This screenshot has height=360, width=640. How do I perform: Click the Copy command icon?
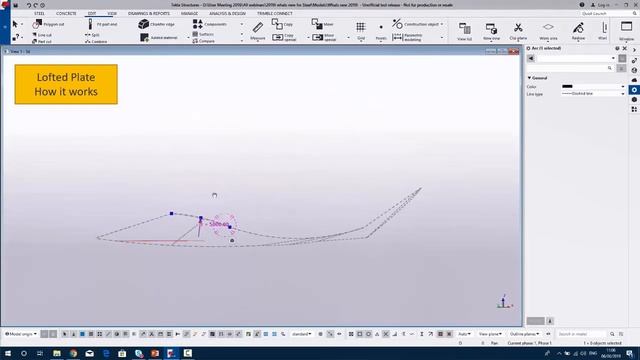277,24
